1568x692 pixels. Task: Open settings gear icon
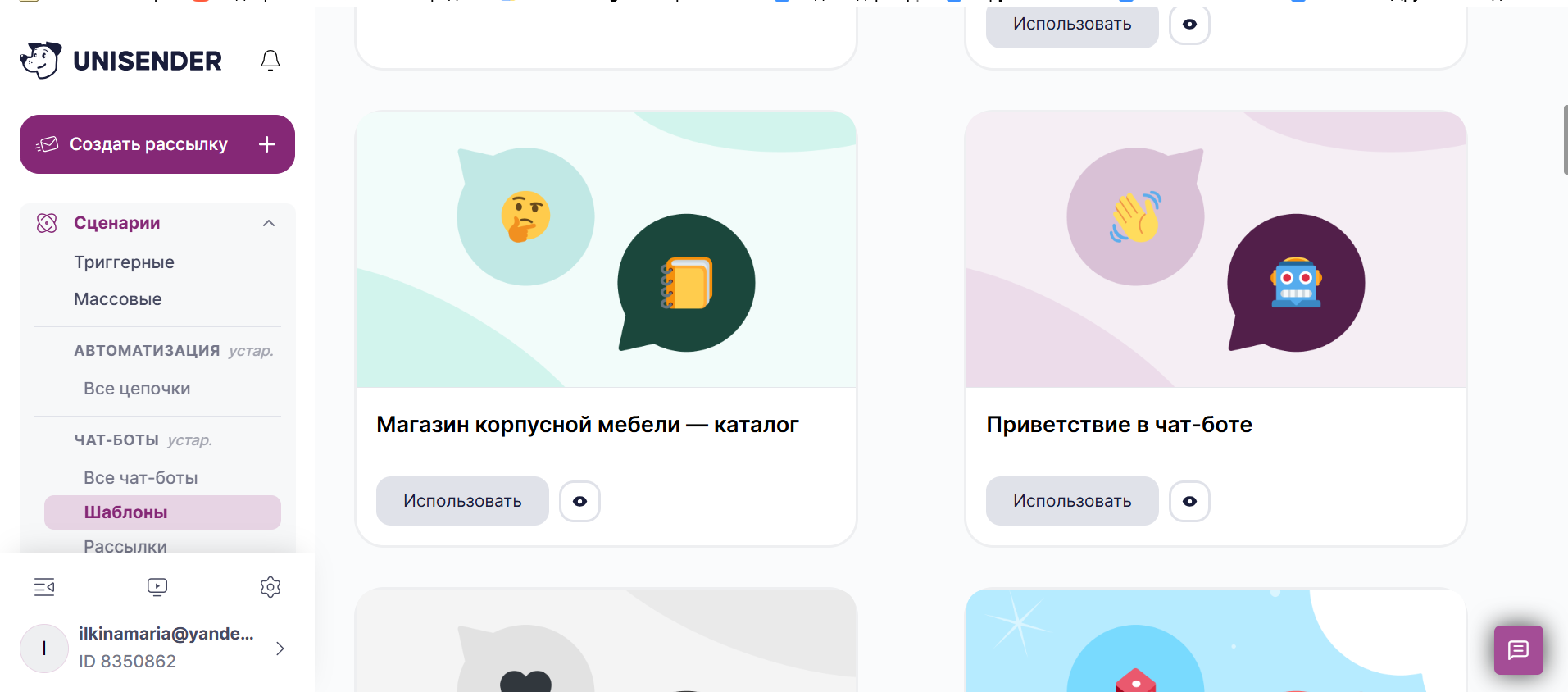tap(270, 587)
